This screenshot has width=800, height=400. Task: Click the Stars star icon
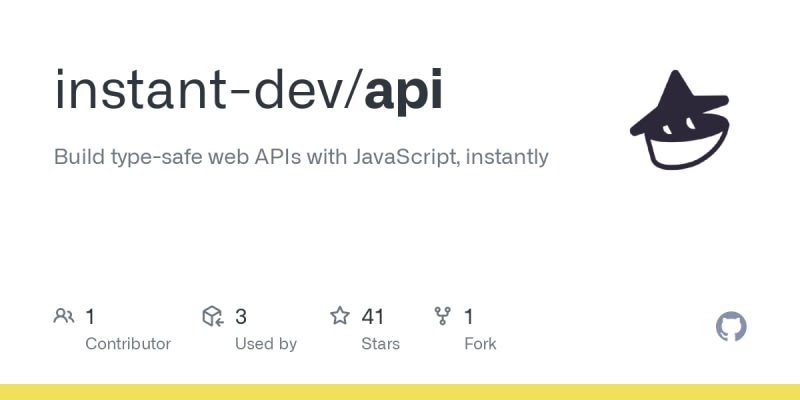[x=340, y=317]
